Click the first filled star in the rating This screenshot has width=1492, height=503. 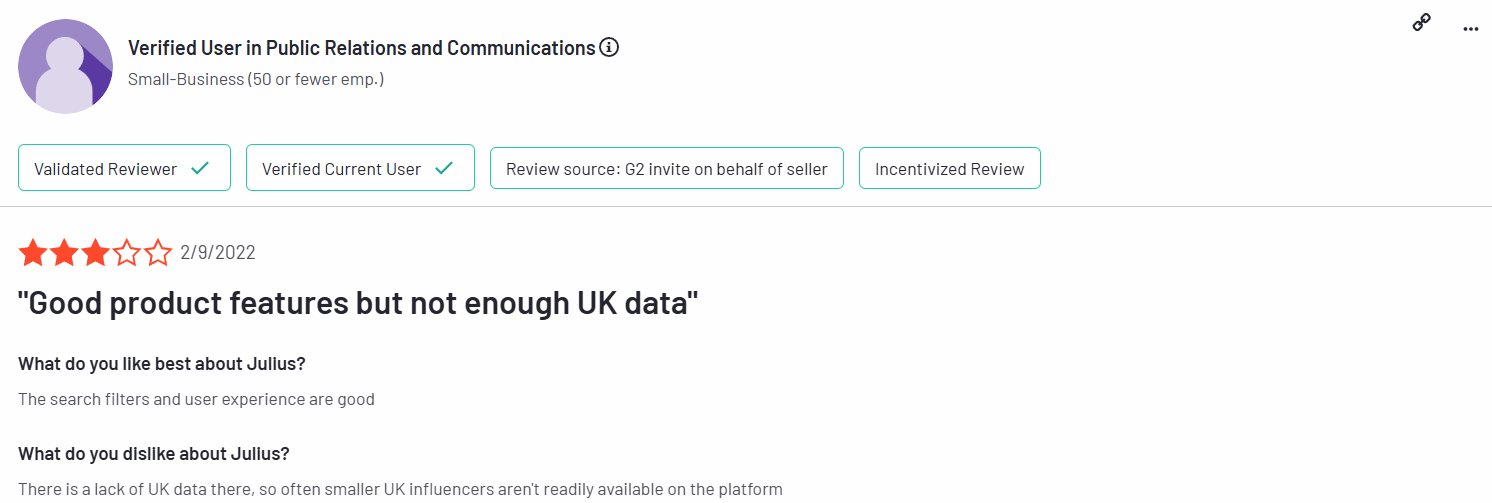[x=33, y=253]
